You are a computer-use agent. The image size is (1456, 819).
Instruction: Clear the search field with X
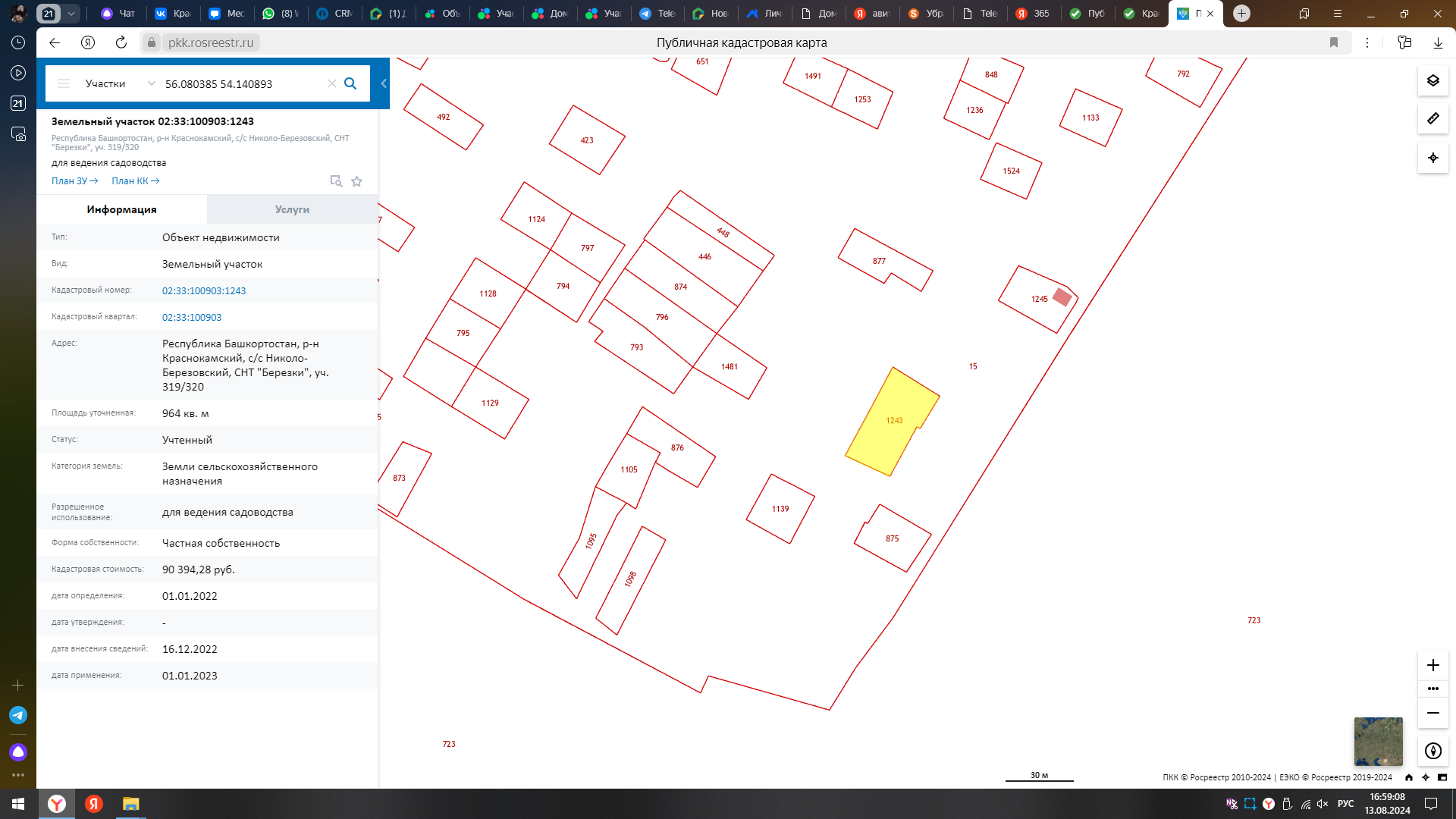(331, 83)
